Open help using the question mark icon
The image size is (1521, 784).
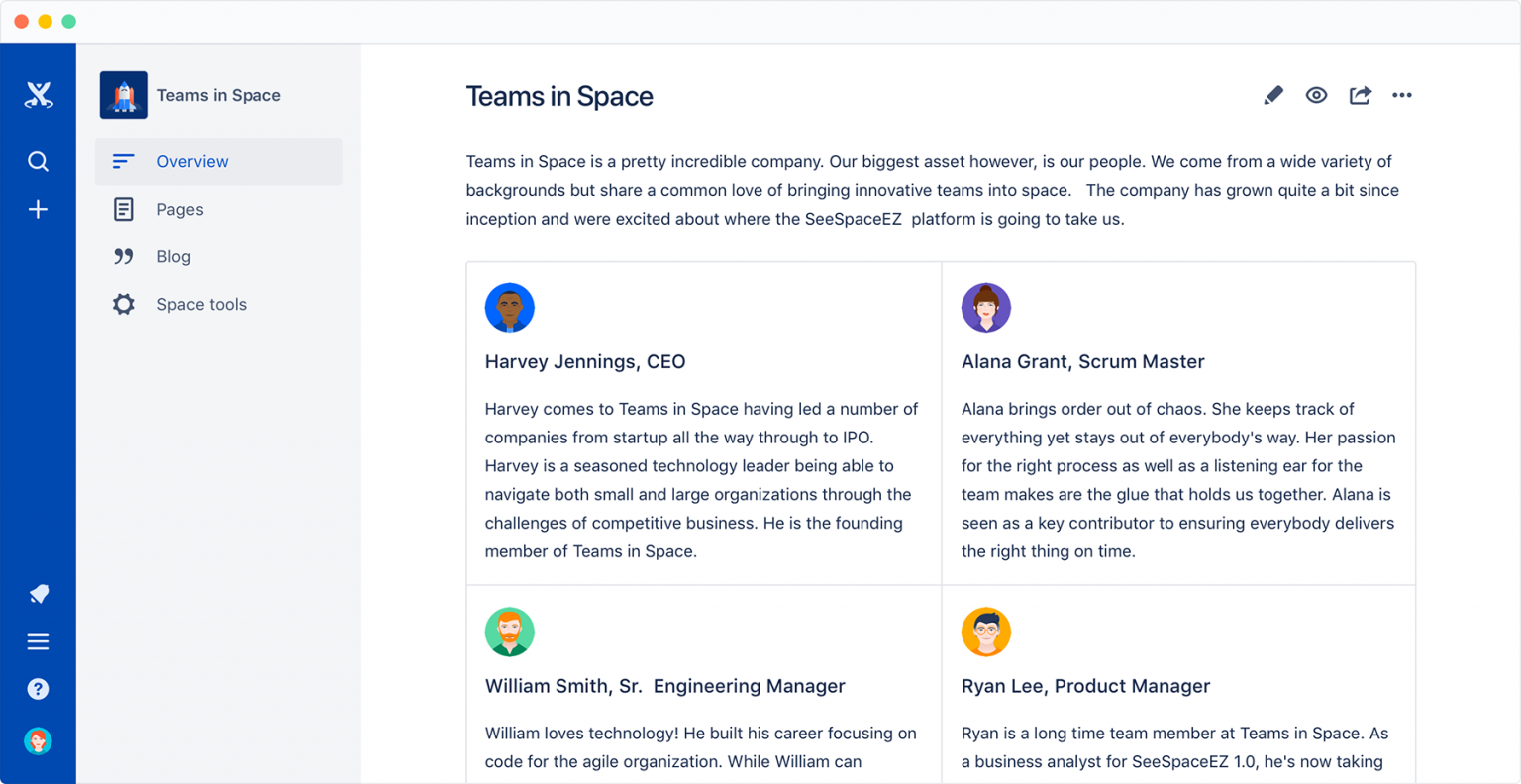point(38,689)
